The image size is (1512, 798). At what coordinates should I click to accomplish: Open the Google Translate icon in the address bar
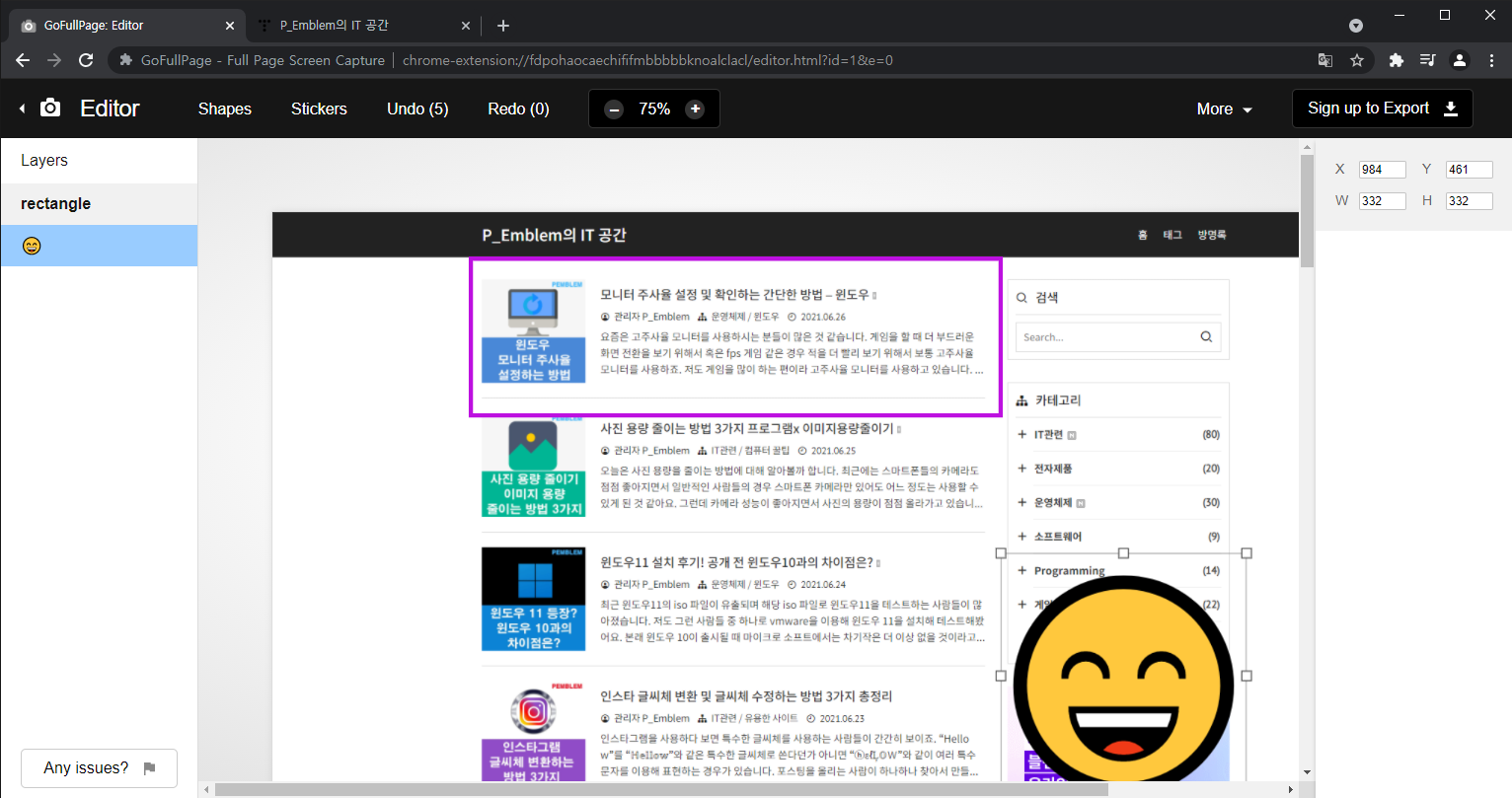coord(1324,59)
